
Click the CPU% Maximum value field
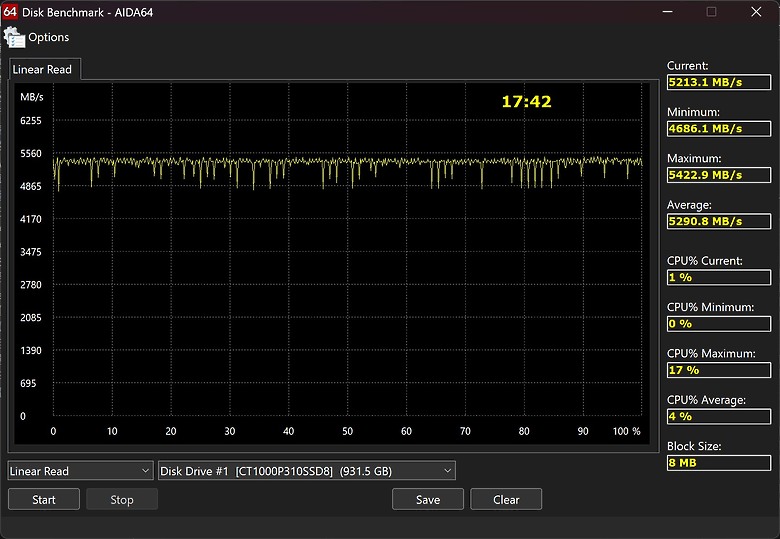point(719,370)
